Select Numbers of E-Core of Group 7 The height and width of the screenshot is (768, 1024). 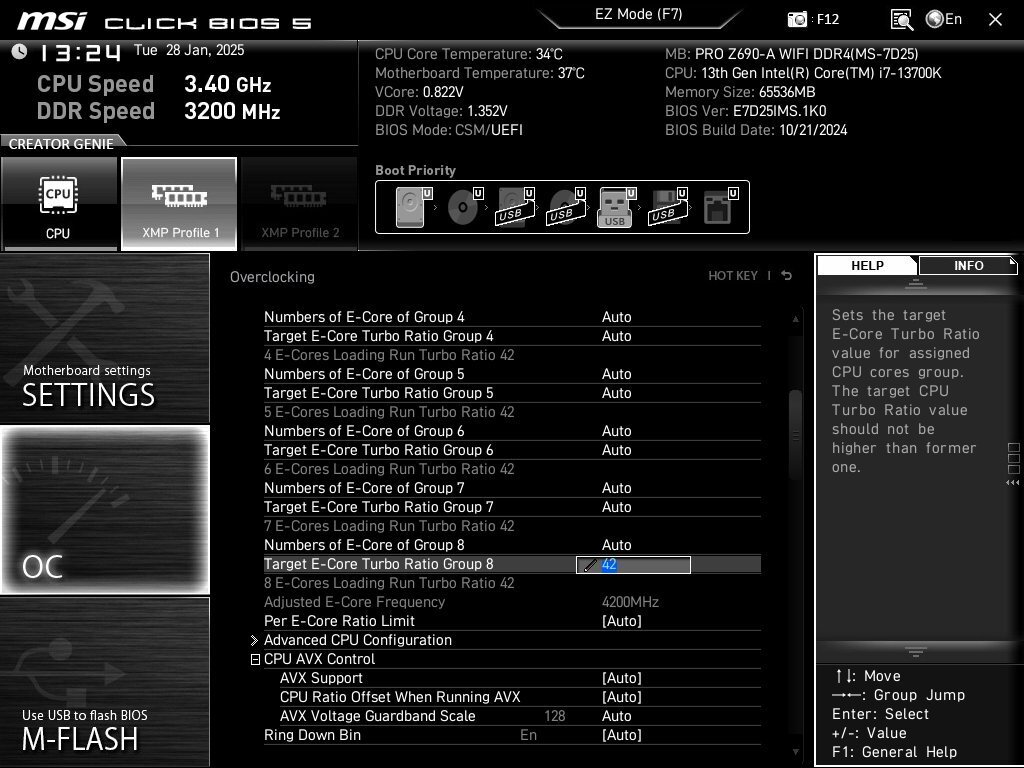coord(512,488)
